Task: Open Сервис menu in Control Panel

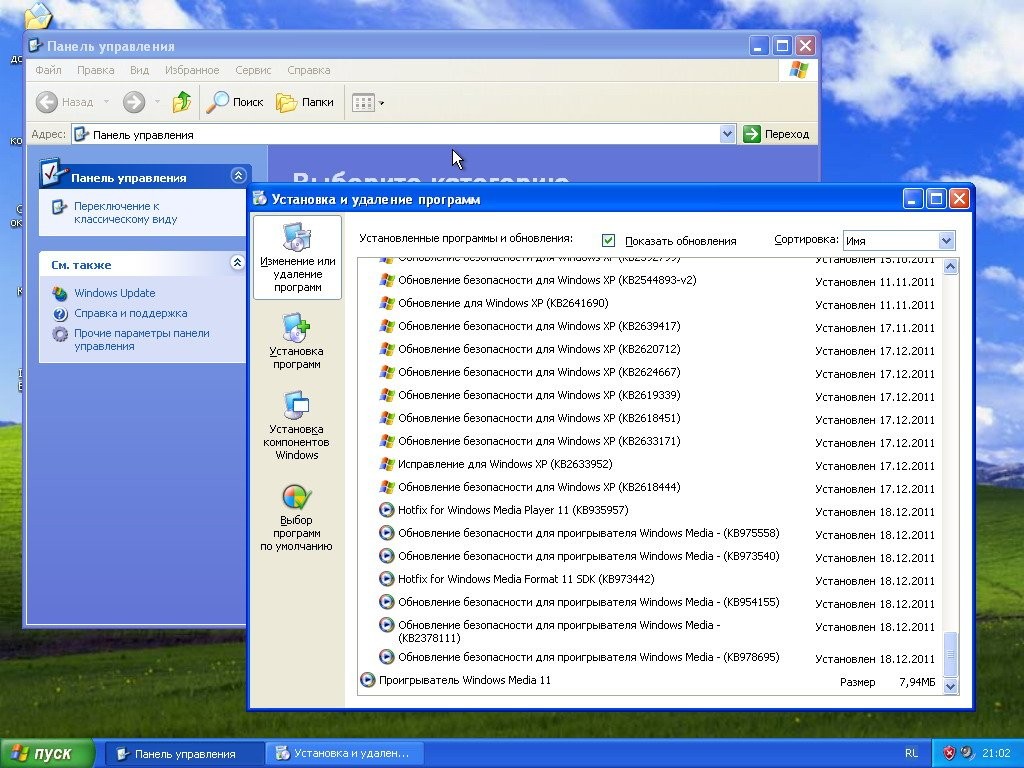Action: 253,70
